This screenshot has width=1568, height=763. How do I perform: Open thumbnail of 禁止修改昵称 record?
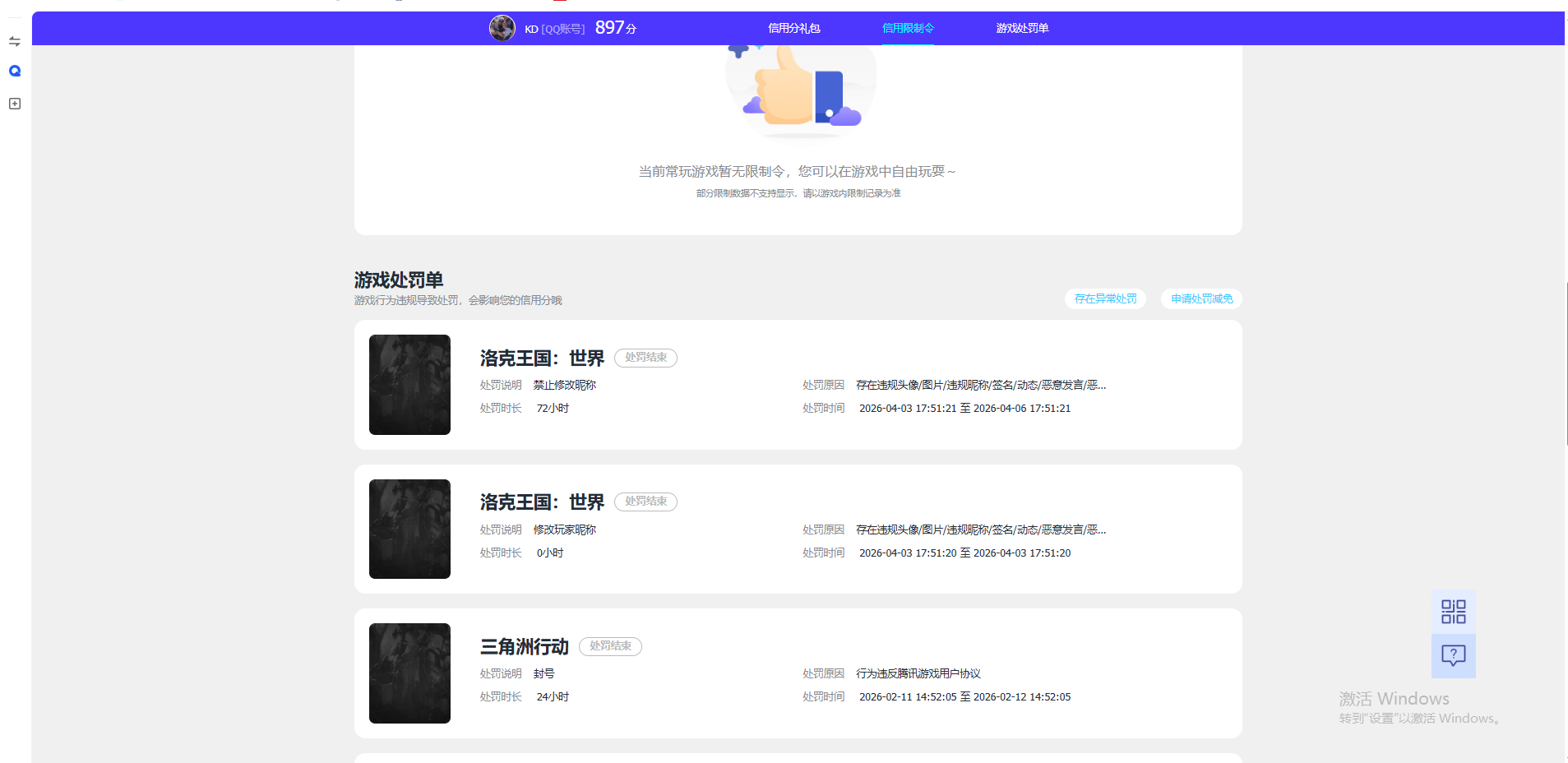(x=409, y=385)
